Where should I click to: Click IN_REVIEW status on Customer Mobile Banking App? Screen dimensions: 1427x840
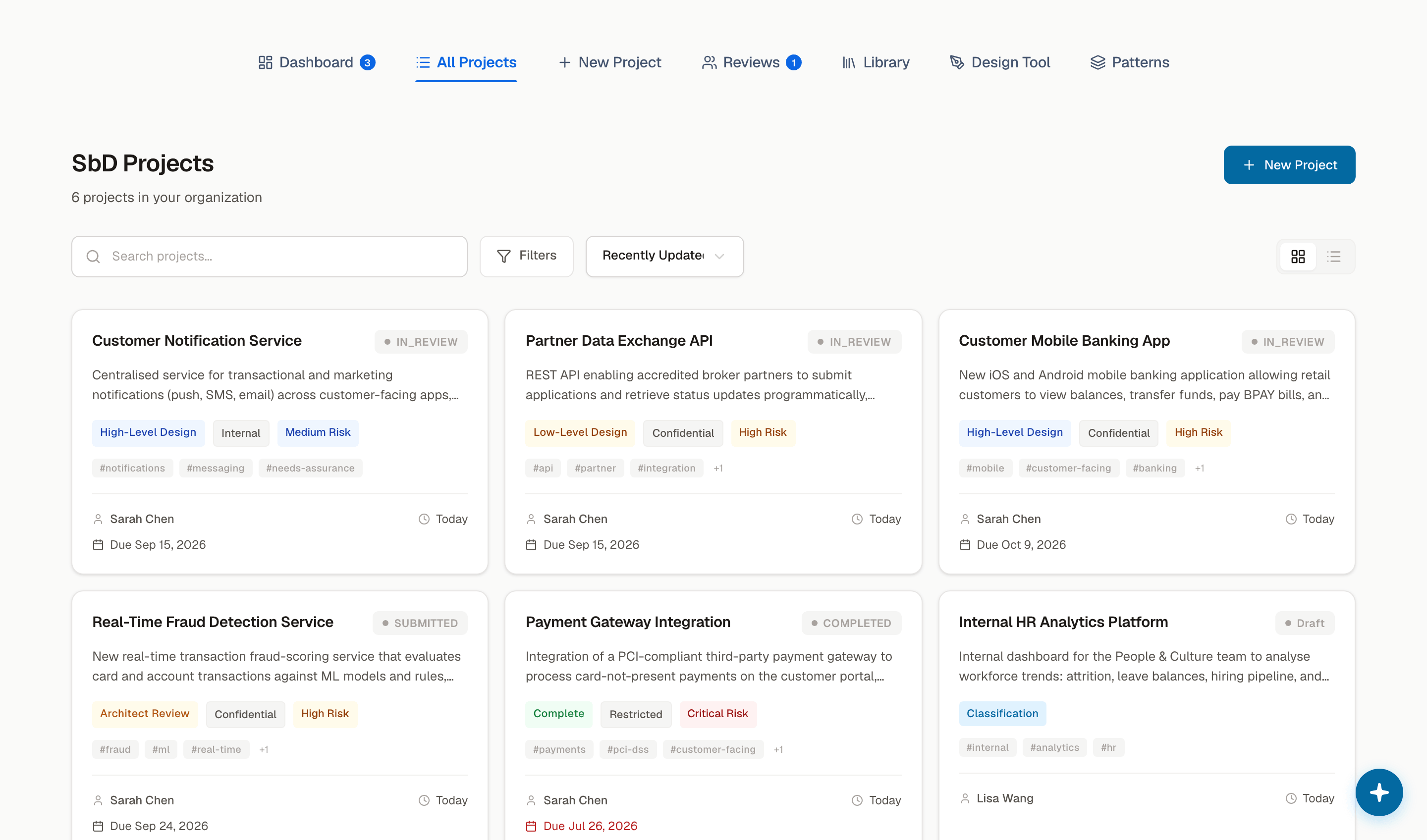coord(1288,342)
